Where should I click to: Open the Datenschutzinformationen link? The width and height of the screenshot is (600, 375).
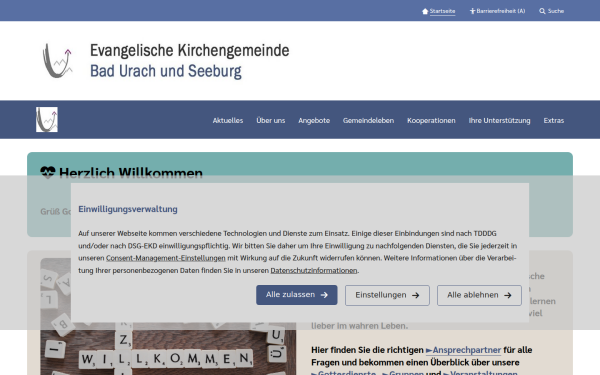click(x=314, y=271)
